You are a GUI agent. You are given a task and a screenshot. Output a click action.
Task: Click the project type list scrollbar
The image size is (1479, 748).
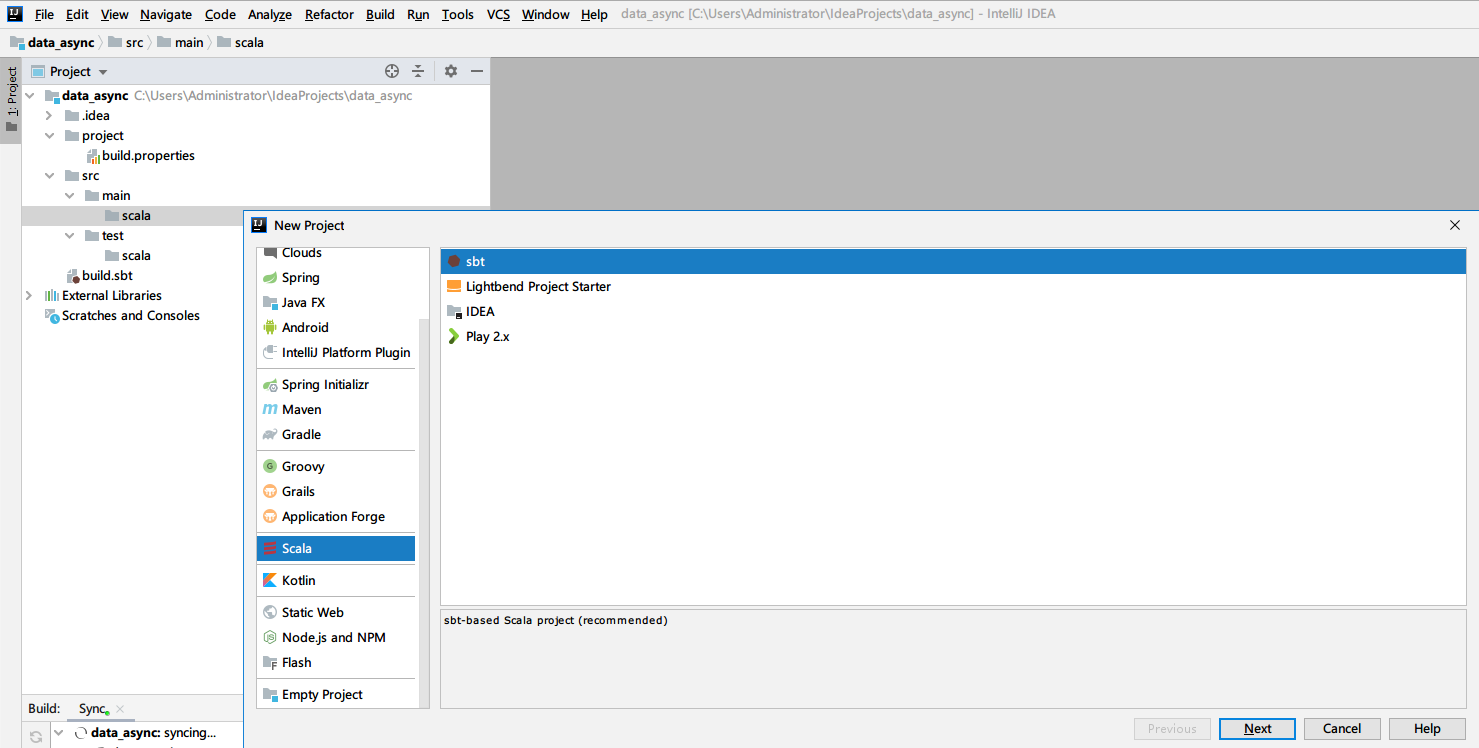424,515
